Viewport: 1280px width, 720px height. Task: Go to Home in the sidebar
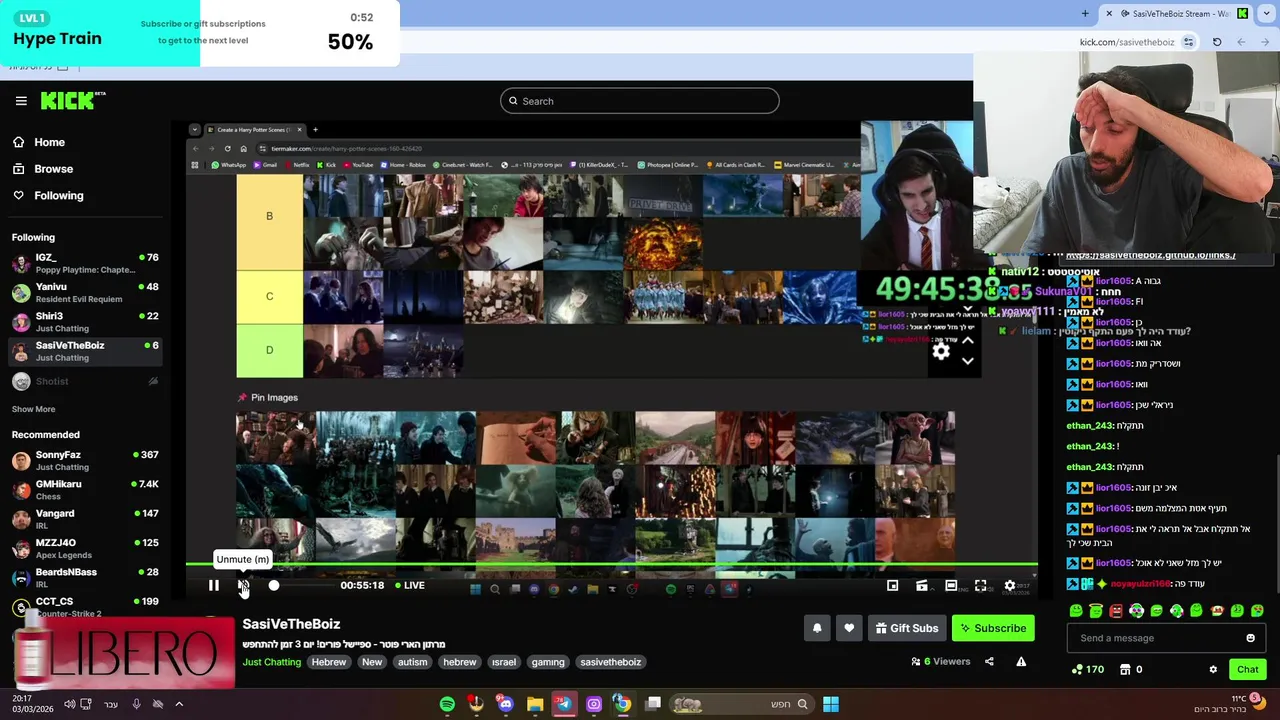click(49, 142)
